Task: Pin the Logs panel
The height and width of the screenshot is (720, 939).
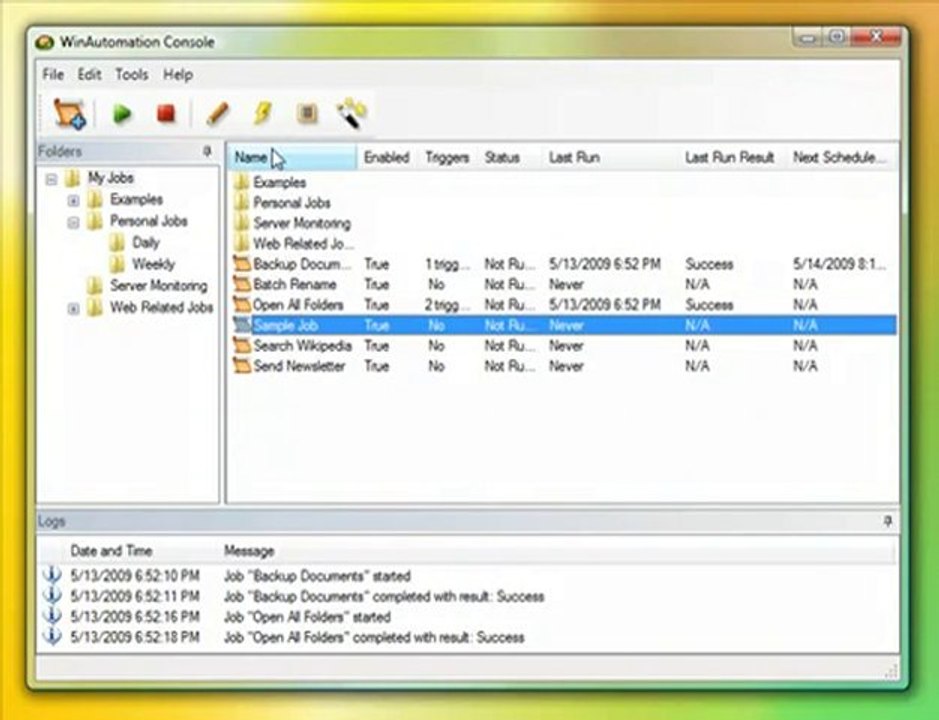Action: click(x=888, y=521)
